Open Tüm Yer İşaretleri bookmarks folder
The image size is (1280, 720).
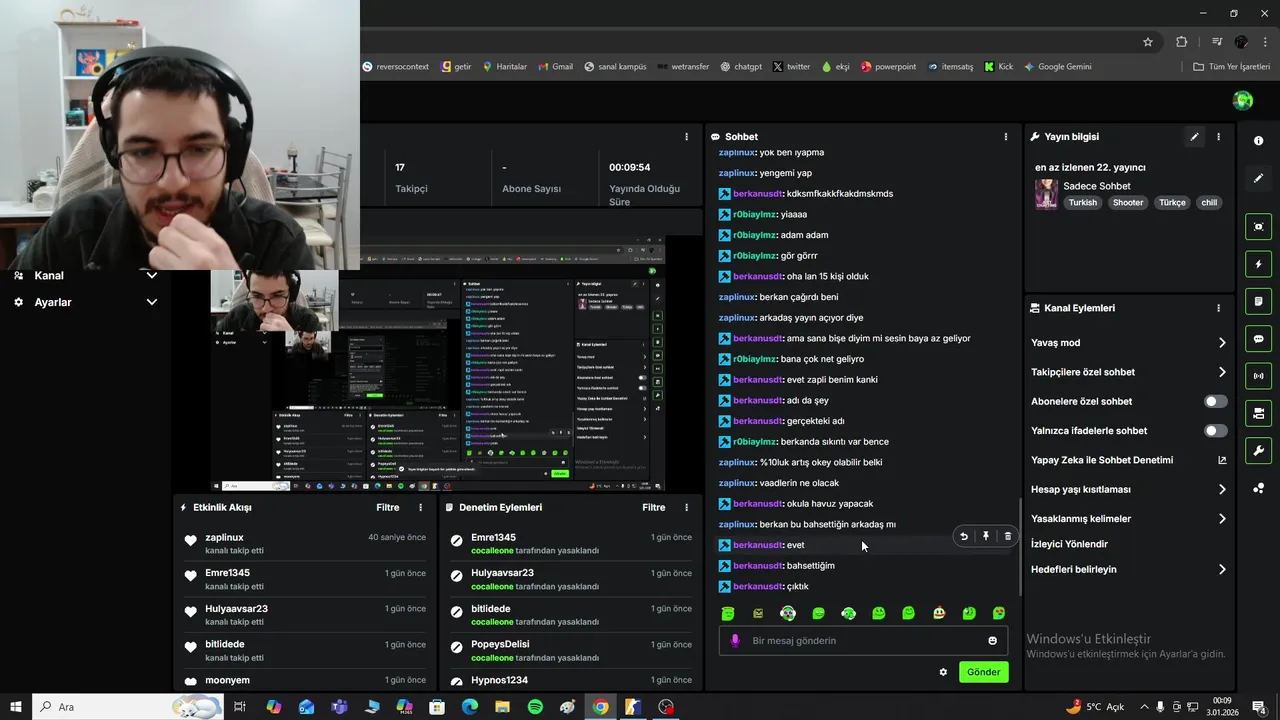(x=1232, y=67)
